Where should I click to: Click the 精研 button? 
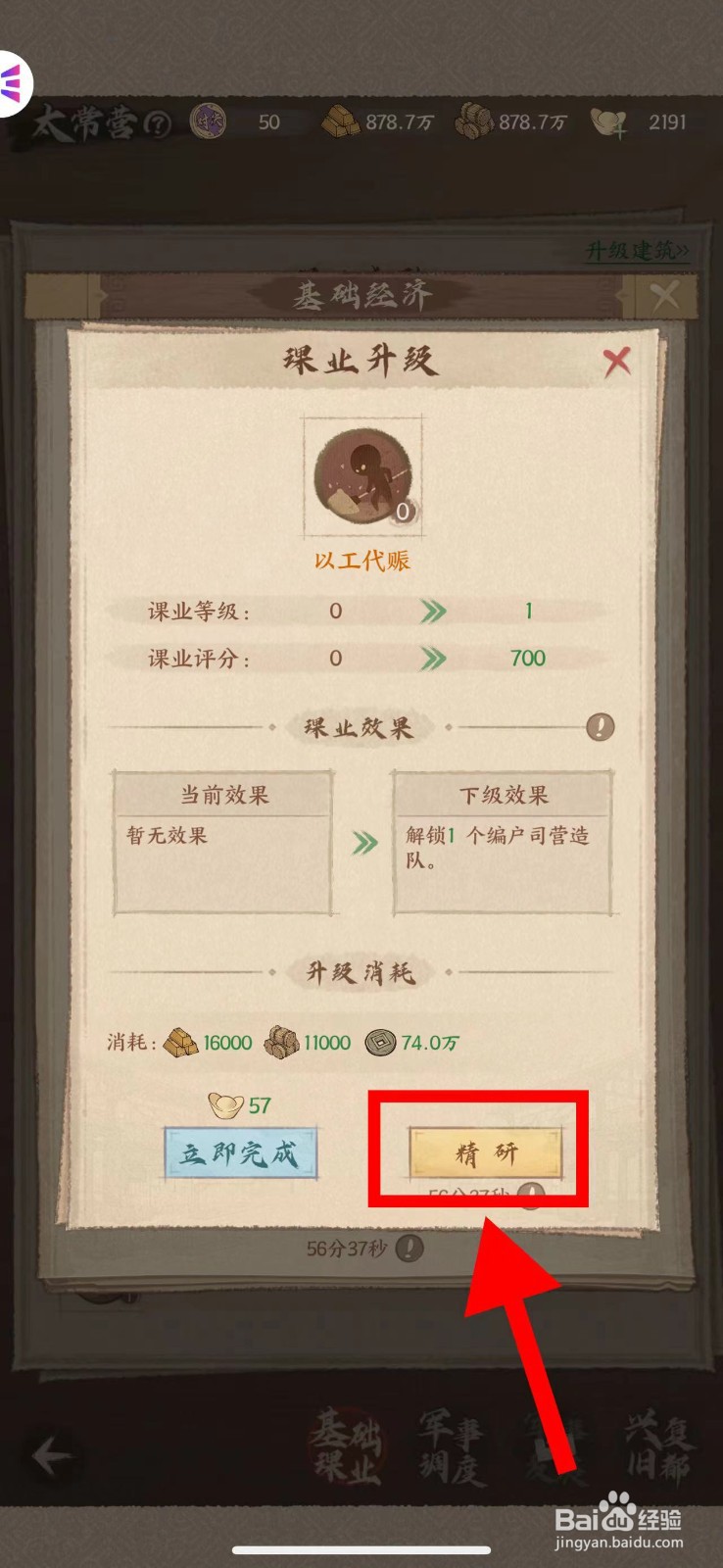[486, 1152]
